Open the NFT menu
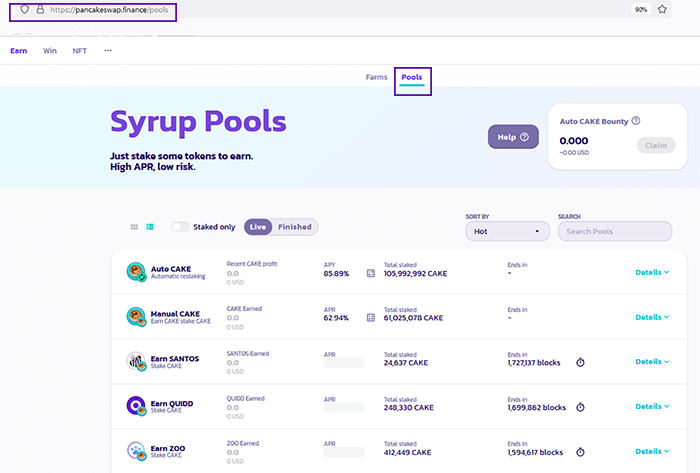 pos(79,51)
